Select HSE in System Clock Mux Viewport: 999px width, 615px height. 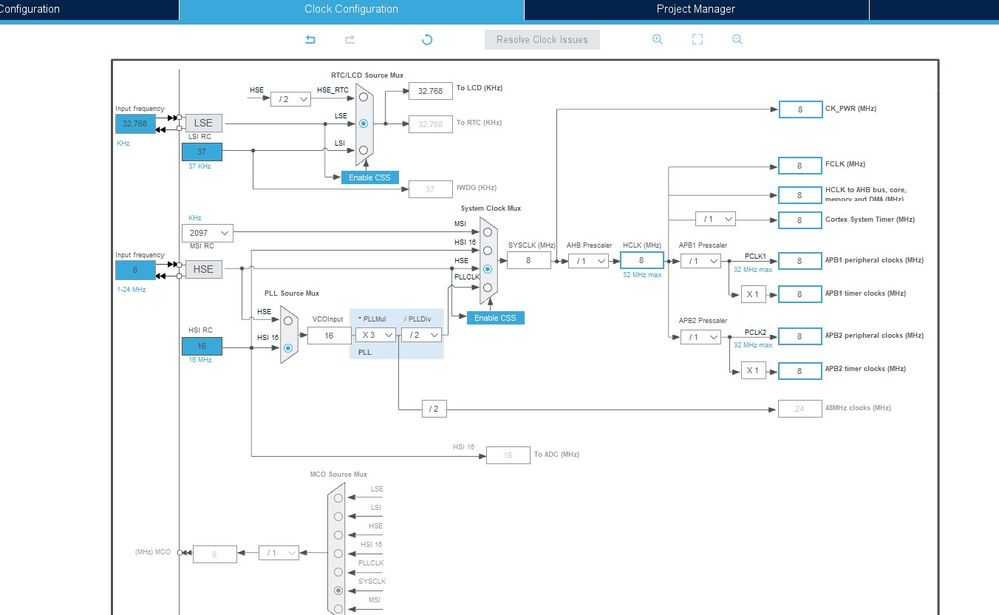[x=487, y=269]
